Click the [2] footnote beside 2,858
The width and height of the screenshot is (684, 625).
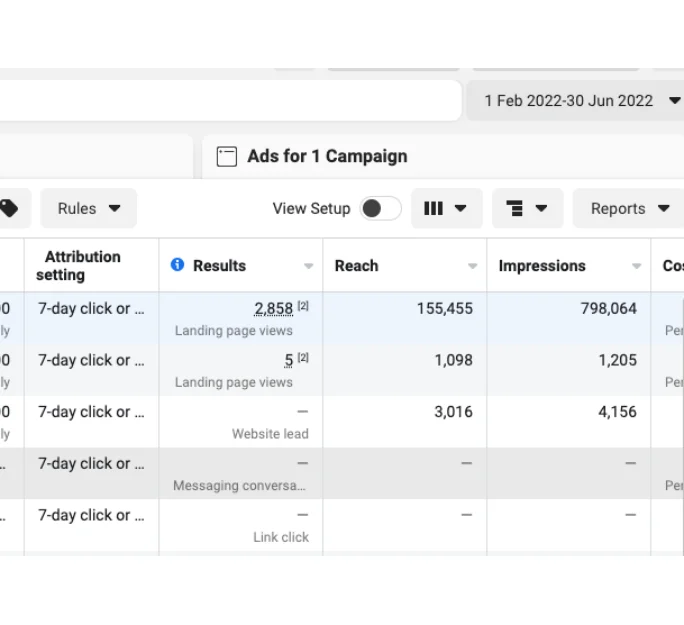point(303,306)
